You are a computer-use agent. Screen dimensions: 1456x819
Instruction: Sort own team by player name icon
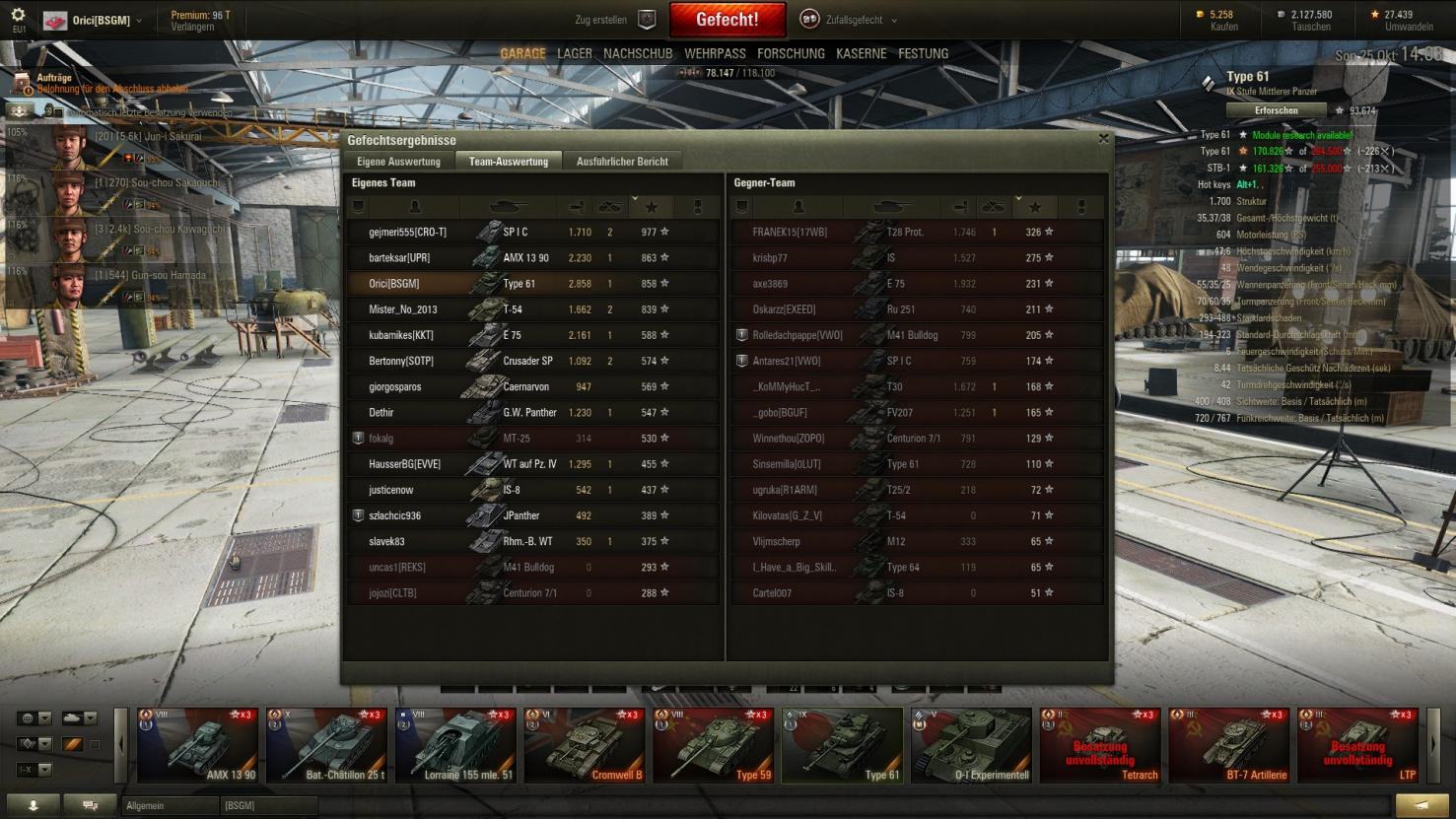pyautogui.click(x=415, y=207)
